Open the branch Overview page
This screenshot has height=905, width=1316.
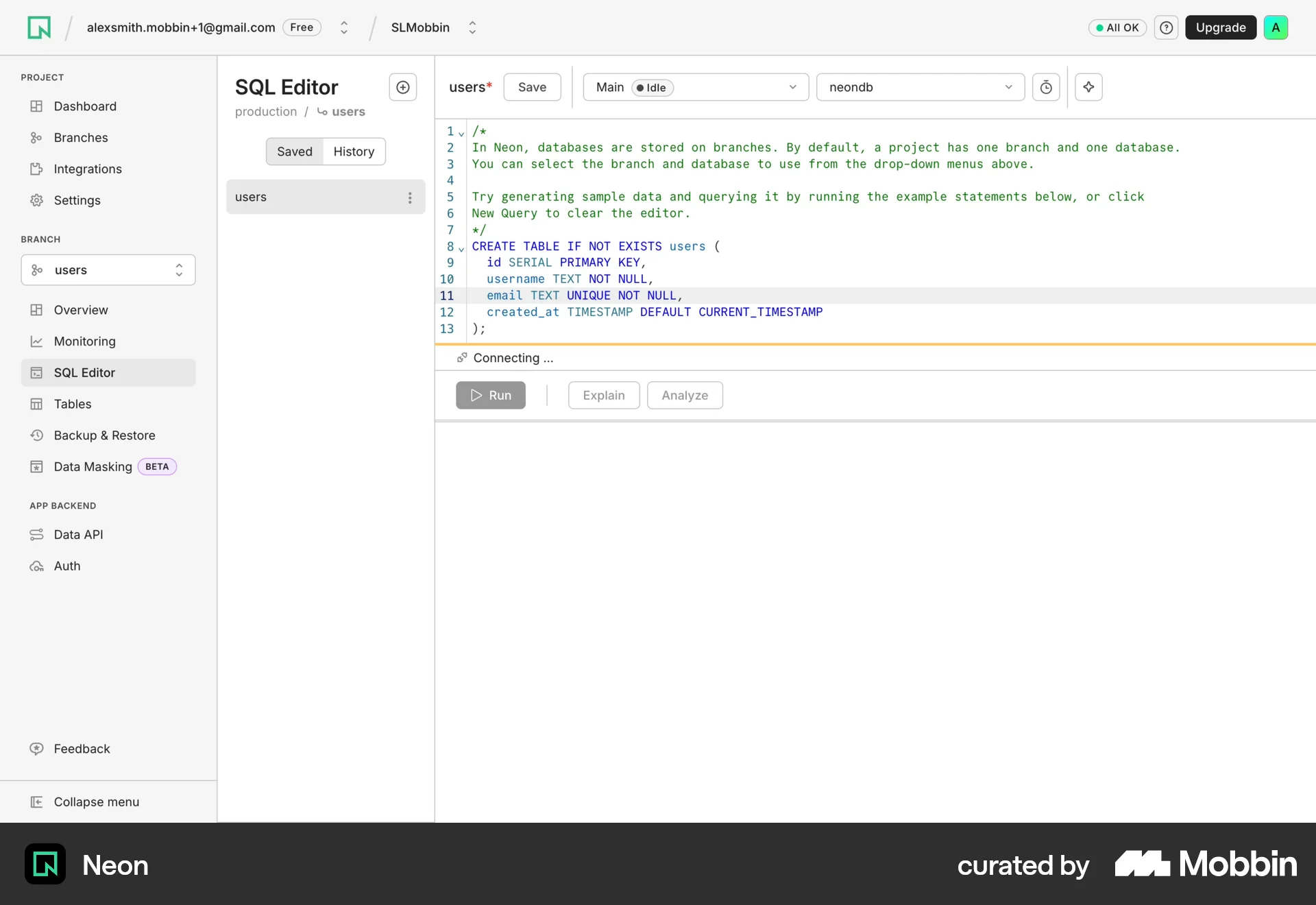[x=108, y=310]
